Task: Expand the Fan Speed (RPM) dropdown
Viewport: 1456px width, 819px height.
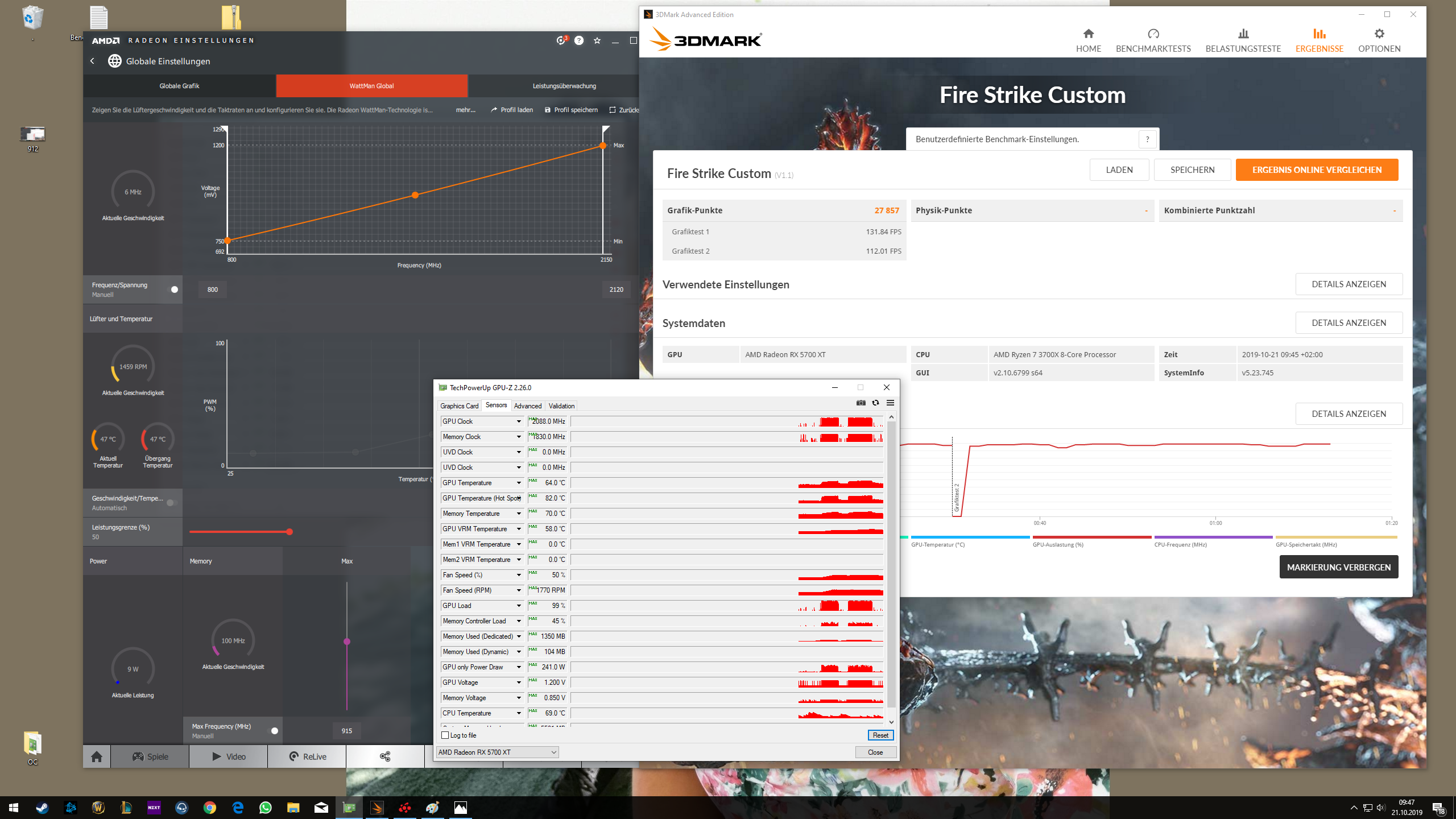Action: click(x=519, y=590)
